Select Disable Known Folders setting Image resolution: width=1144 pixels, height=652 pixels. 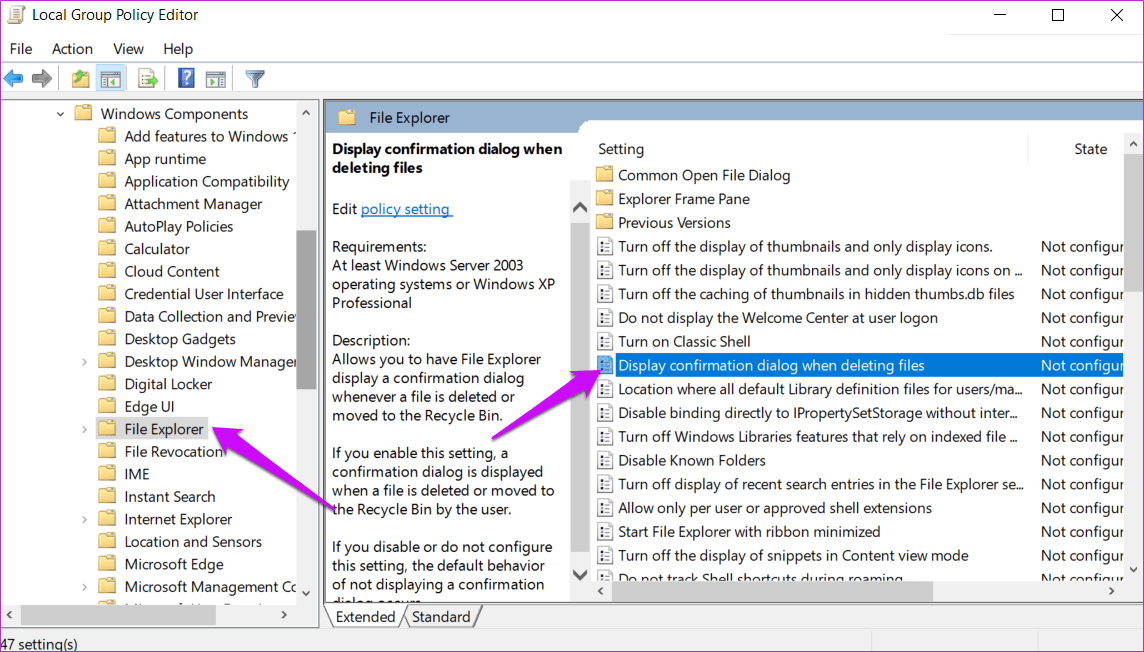tap(692, 460)
